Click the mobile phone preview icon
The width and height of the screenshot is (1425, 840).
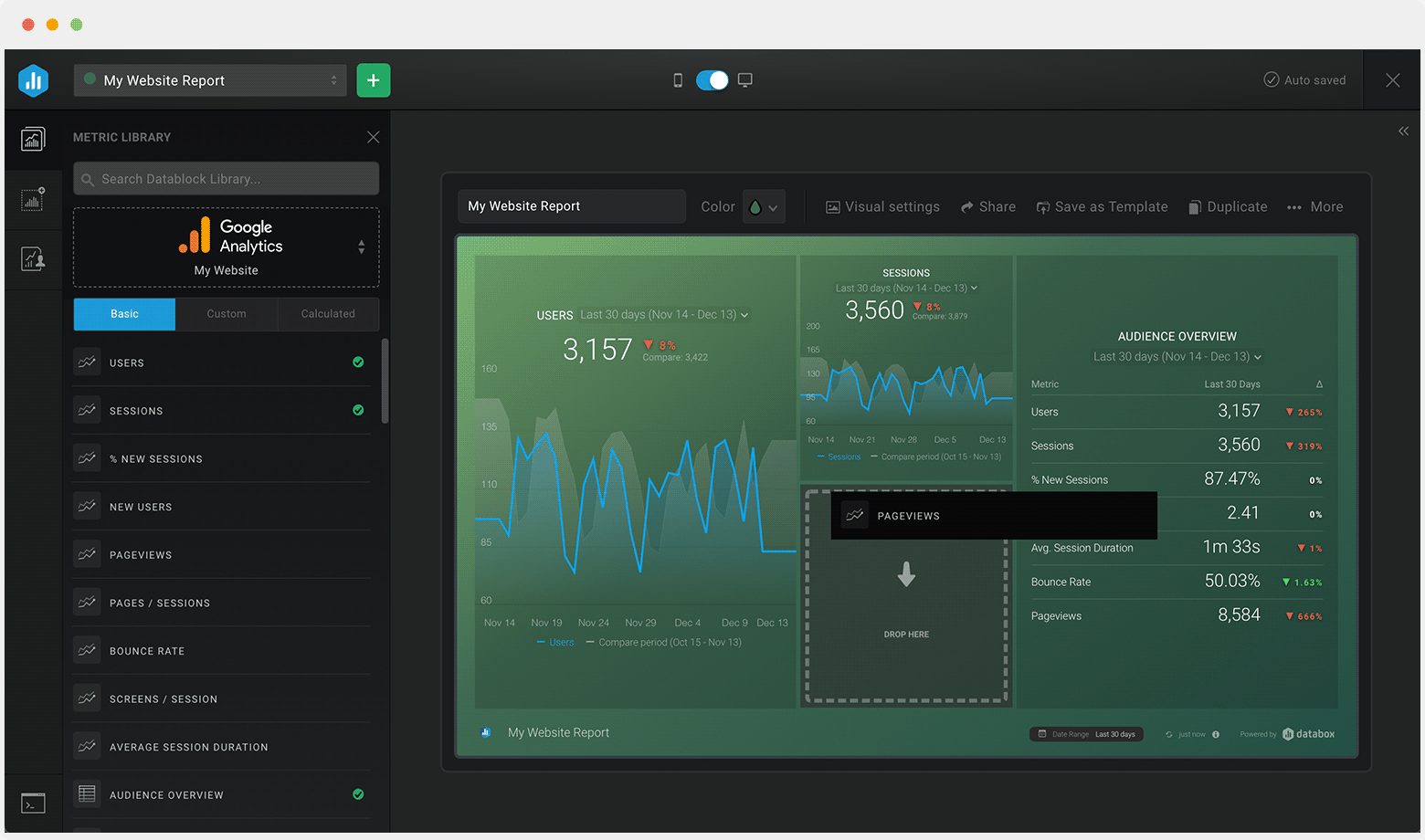677,80
